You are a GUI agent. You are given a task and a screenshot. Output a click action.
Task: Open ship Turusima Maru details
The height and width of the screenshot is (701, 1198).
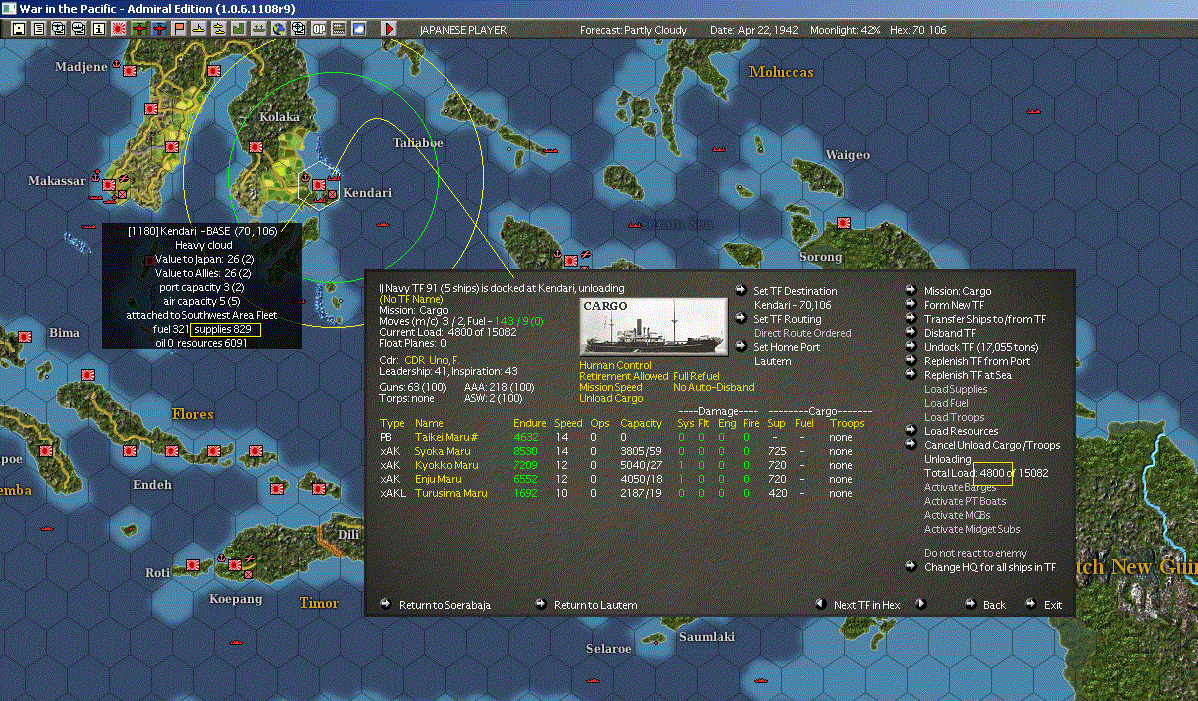point(451,493)
